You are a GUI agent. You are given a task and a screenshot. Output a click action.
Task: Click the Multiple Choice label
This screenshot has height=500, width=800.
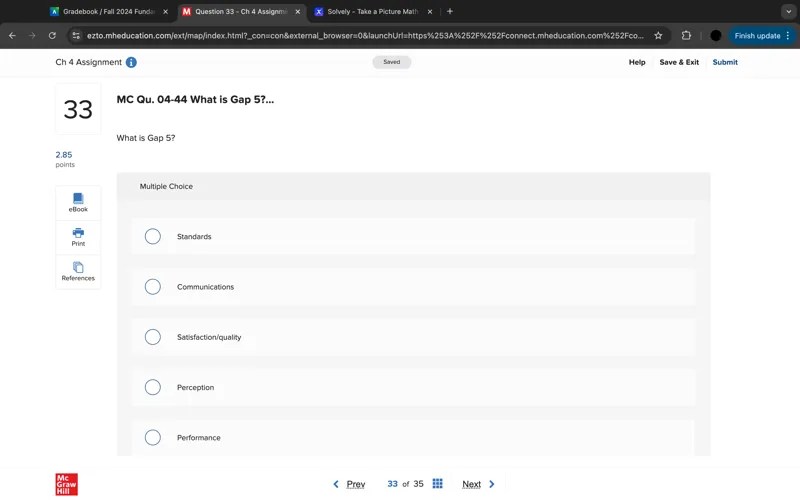[x=166, y=187]
